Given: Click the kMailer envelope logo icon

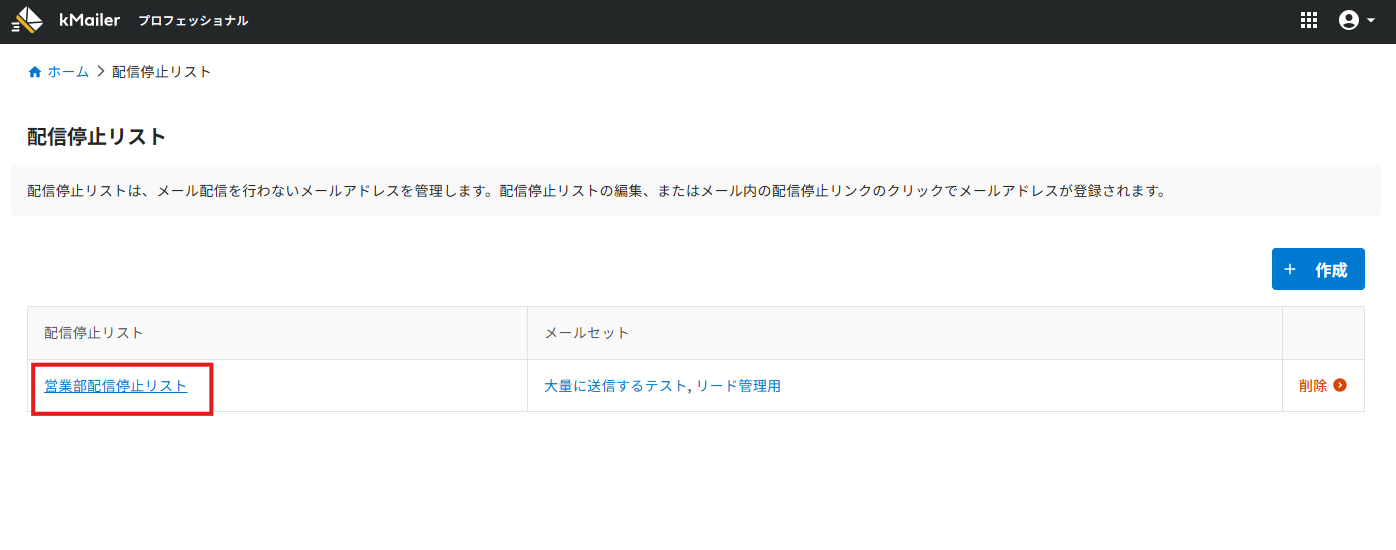Looking at the screenshot, I should coord(27,20).
